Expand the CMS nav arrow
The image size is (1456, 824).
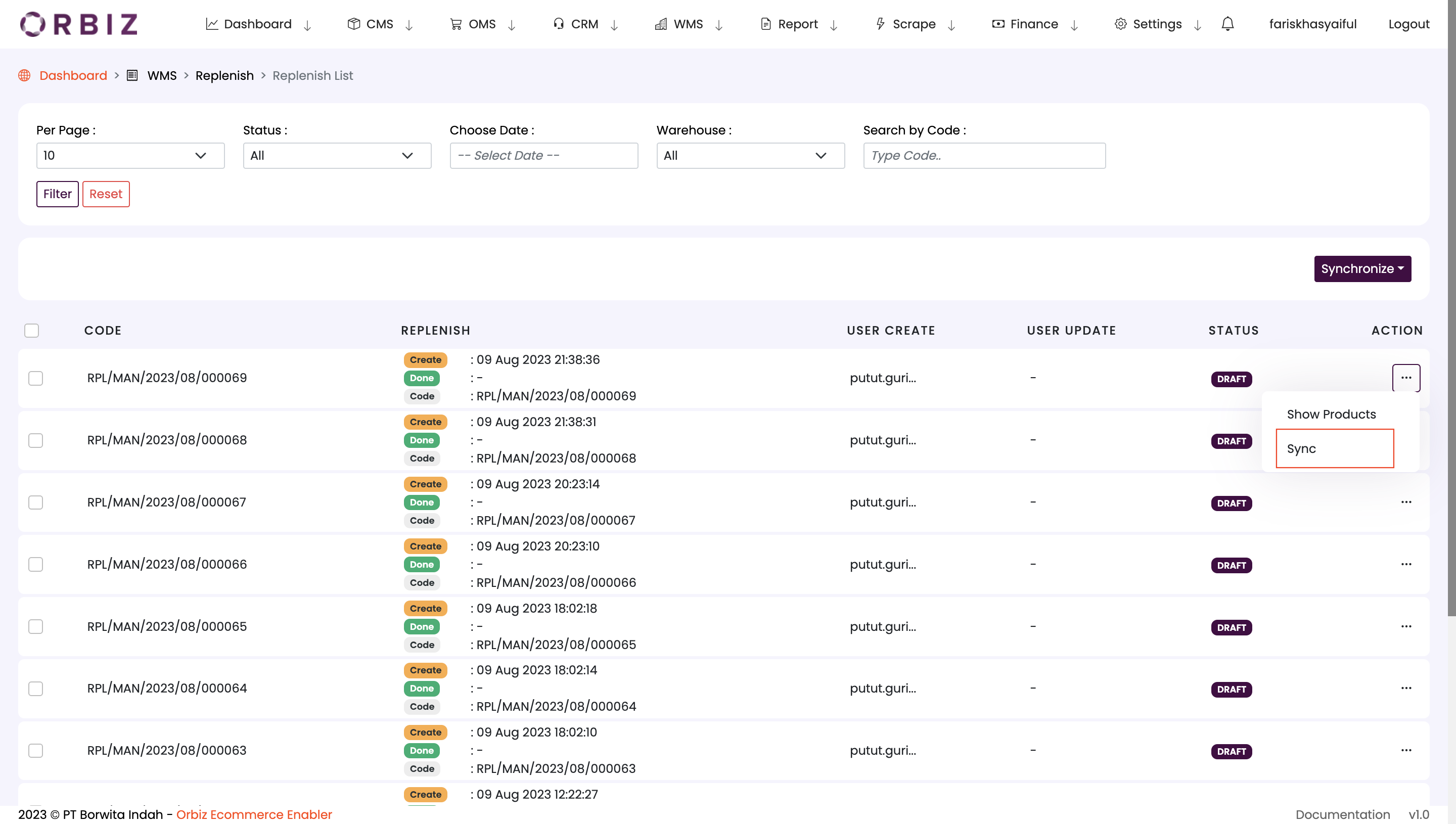click(409, 25)
